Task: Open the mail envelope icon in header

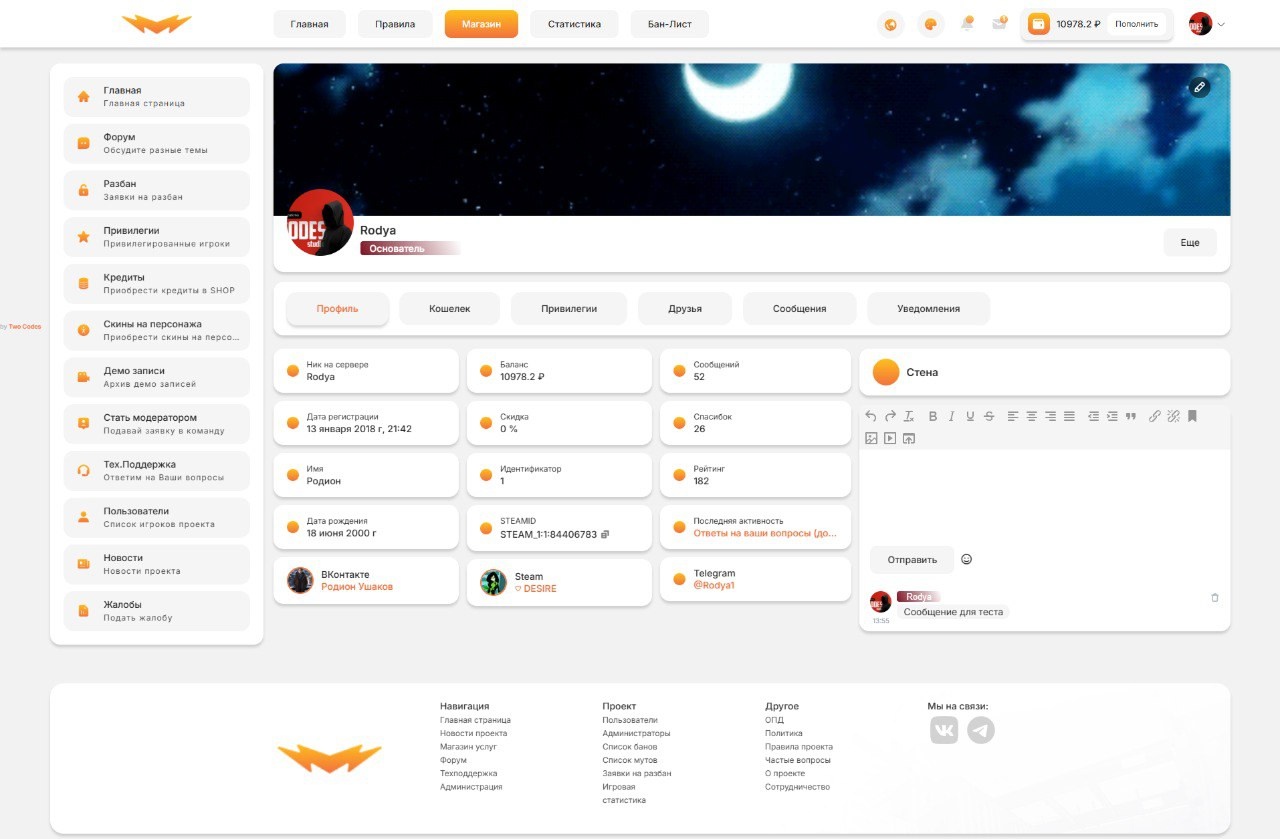Action: [x=999, y=24]
